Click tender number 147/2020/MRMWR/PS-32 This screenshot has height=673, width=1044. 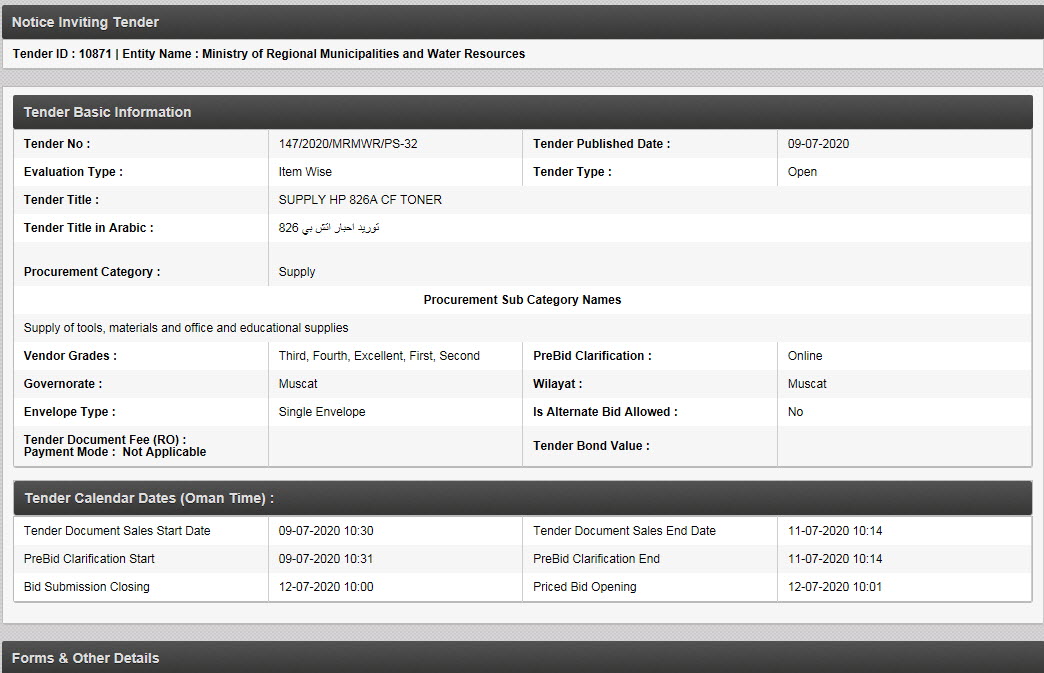point(348,144)
